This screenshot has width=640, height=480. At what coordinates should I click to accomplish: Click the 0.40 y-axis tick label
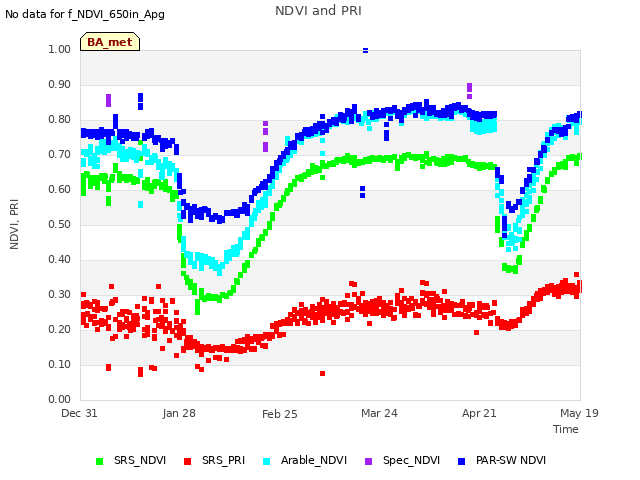click(x=60, y=260)
